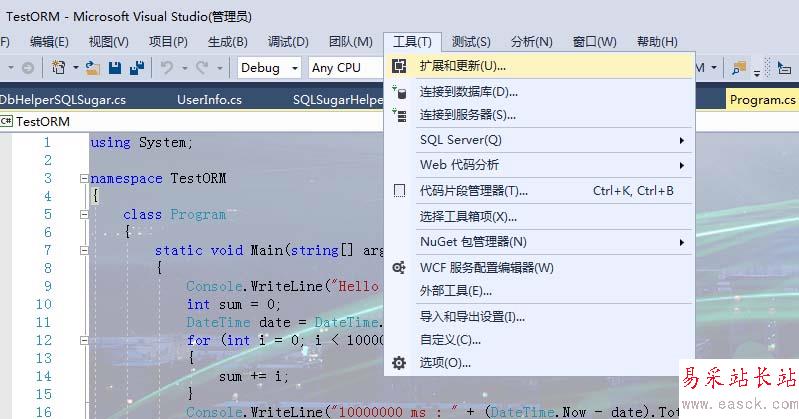Click the Find in Files toolbar icon
Image resolution: width=799 pixels, height=419 pixels.
click(x=739, y=67)
